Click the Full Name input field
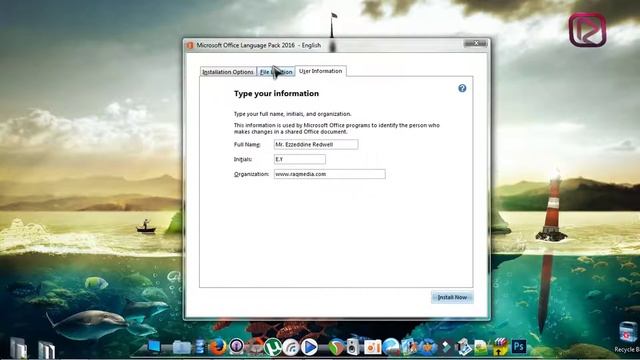 pyautogui.click(x=316, y=144)
